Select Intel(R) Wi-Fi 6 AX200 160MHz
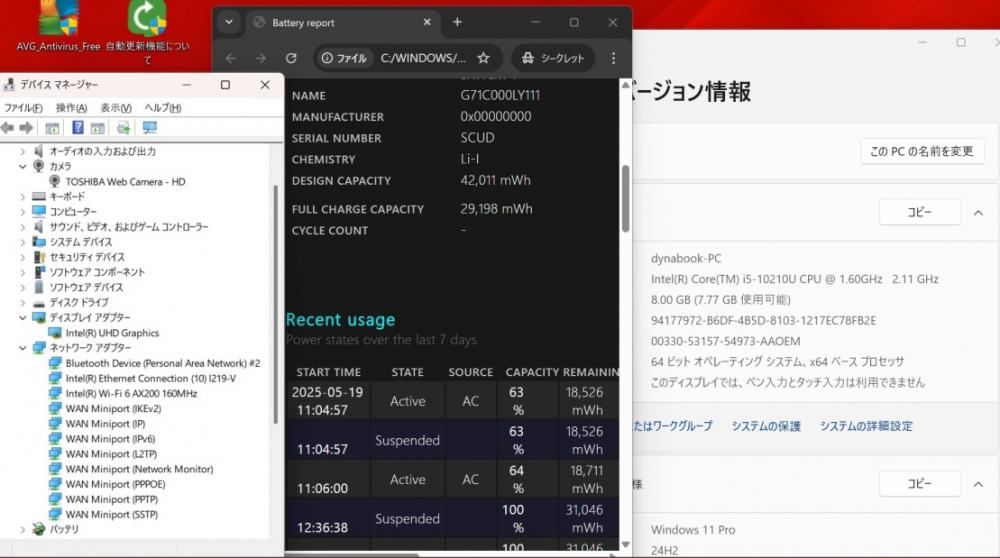 click(x=131, y=393)
